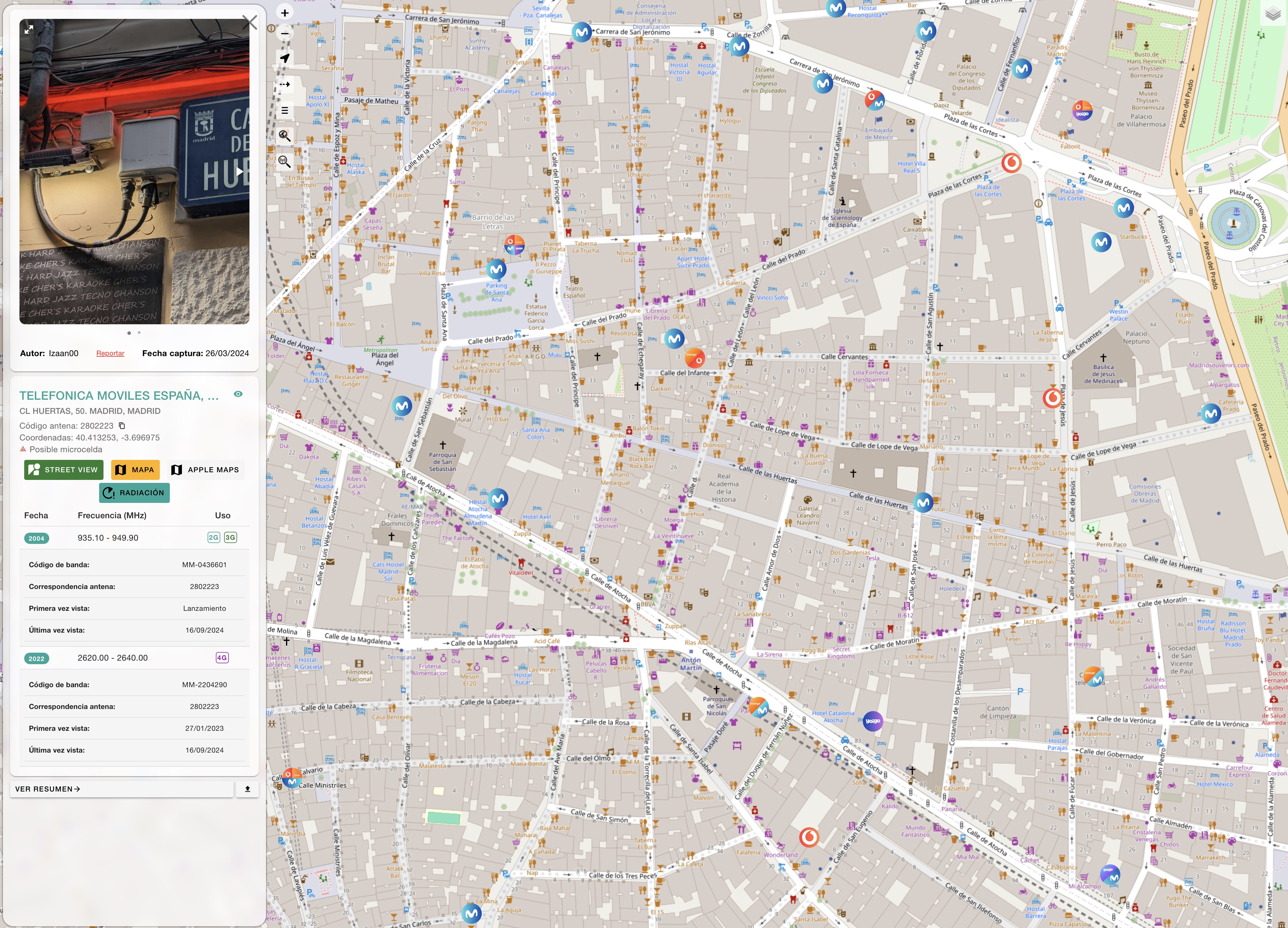Toggle the 3G usage badge
1288x928 pixels.
230,537
